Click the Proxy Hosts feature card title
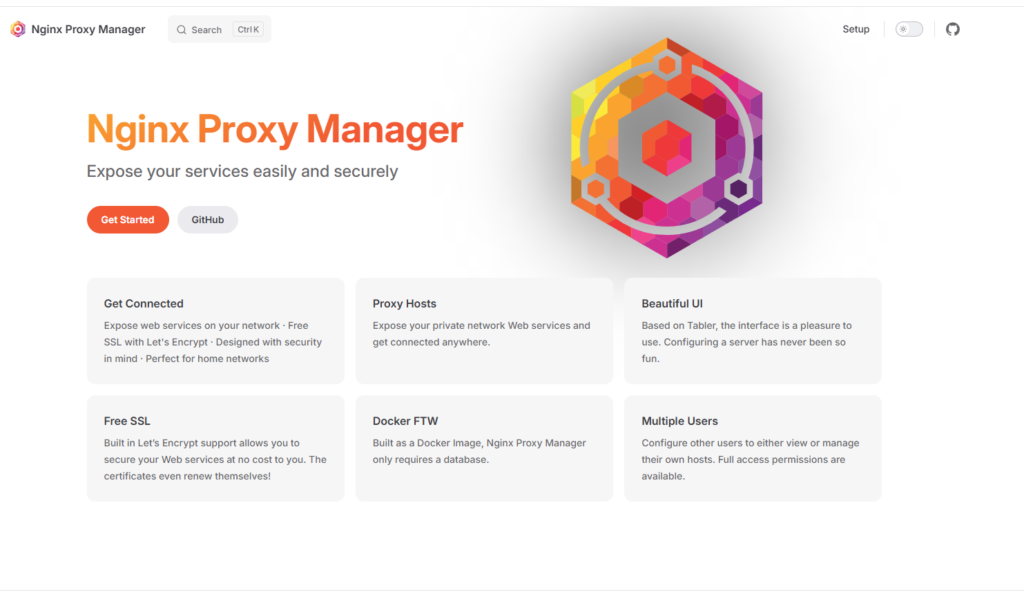 [404, 304]
